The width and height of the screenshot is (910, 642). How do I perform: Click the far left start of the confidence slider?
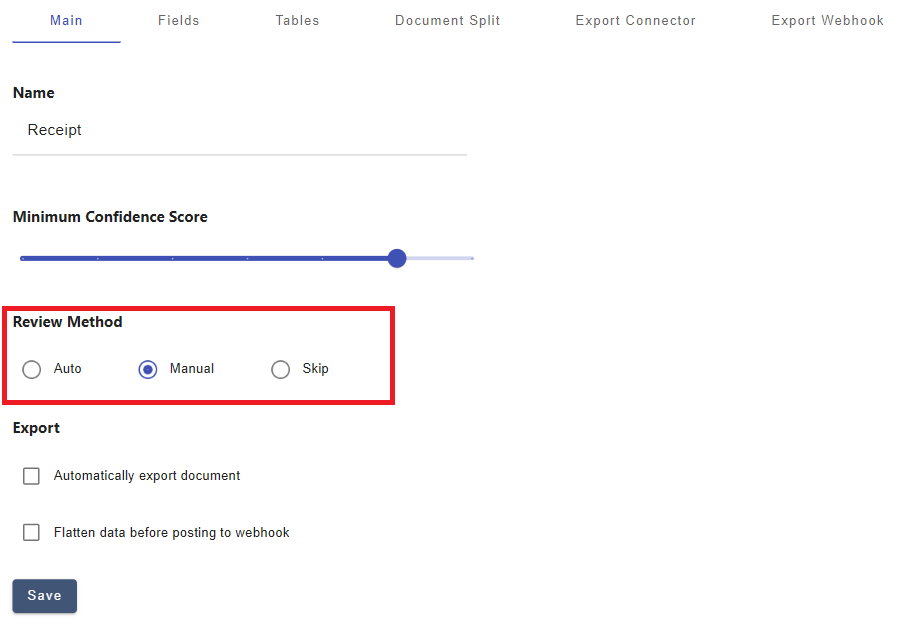point(23,258)
